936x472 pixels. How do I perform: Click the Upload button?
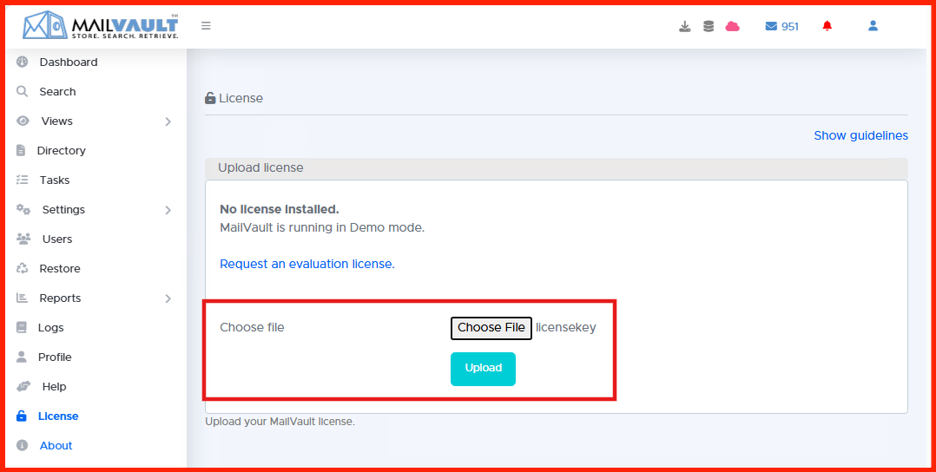[x=483, y=369]
